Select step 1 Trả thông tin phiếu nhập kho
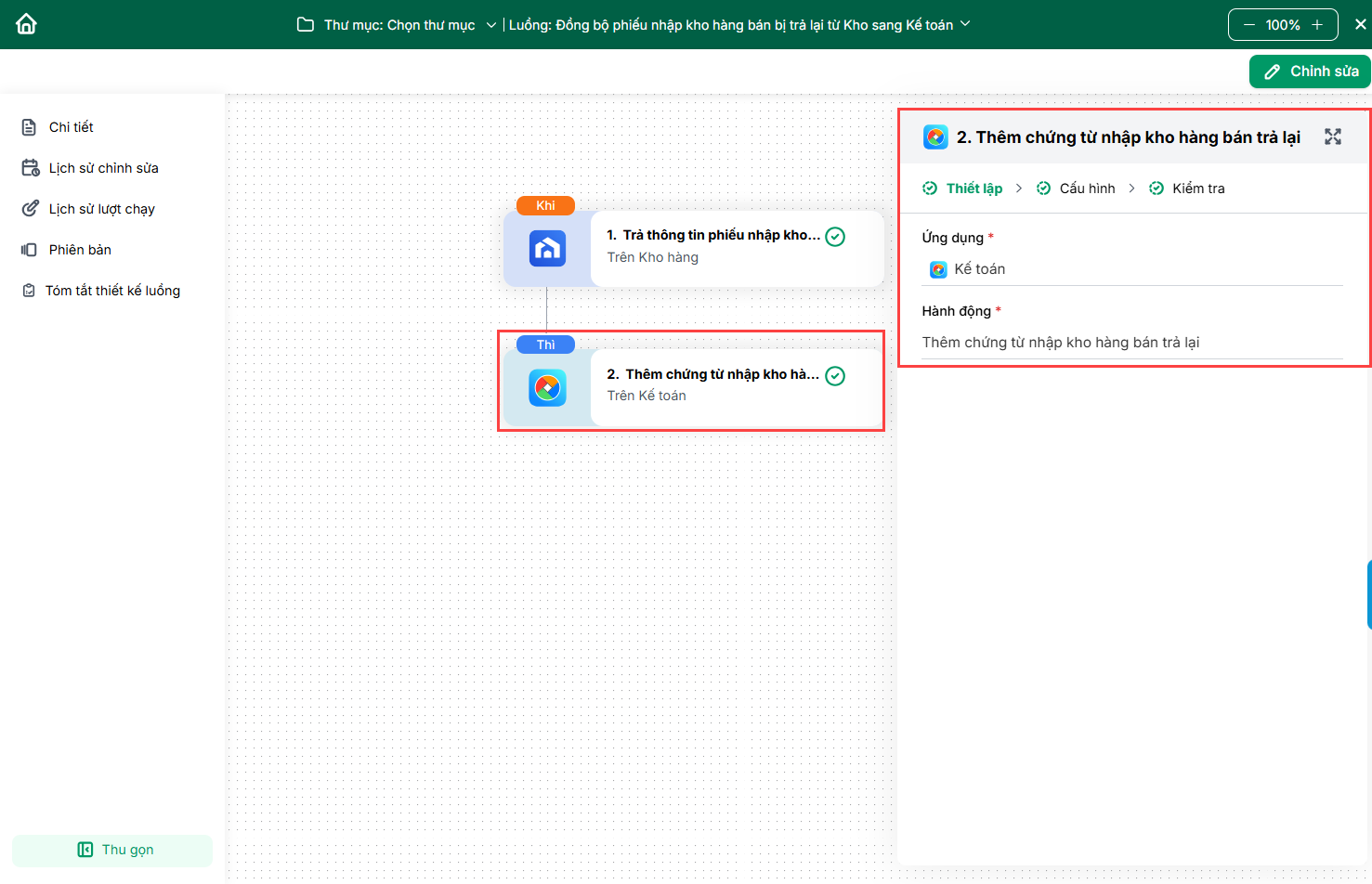 click(x=712, y=246)
